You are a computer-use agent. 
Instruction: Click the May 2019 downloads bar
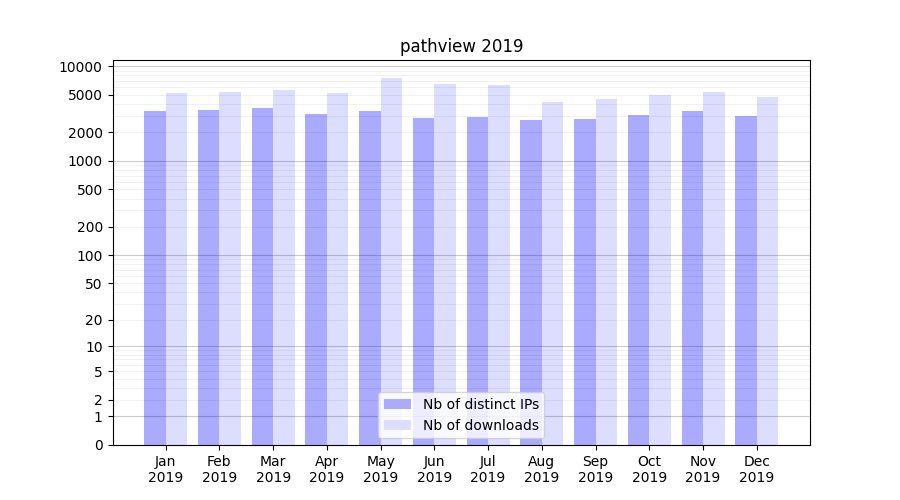[391, 260]
